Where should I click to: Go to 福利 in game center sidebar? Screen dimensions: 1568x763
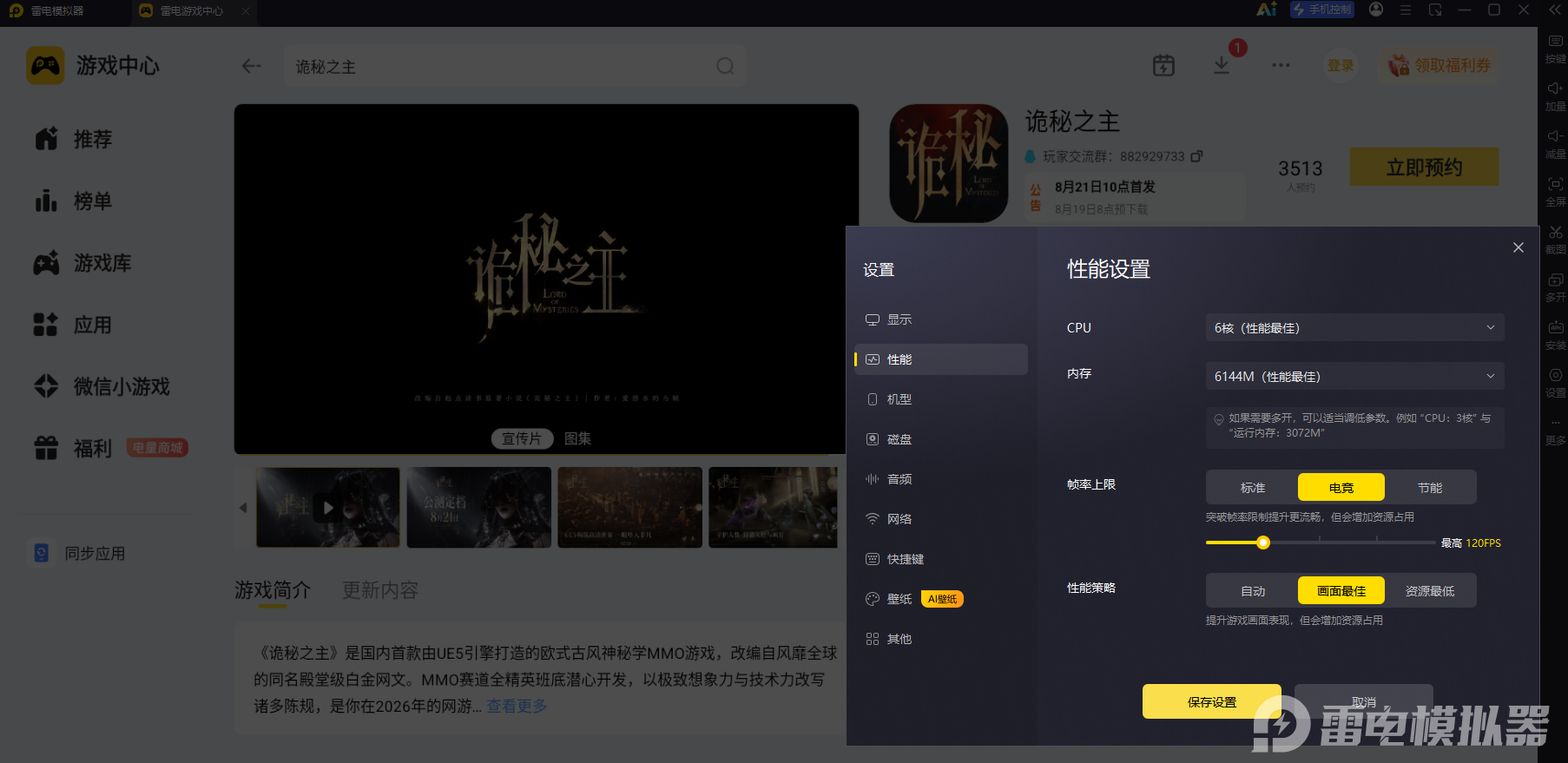click(74, 448)
